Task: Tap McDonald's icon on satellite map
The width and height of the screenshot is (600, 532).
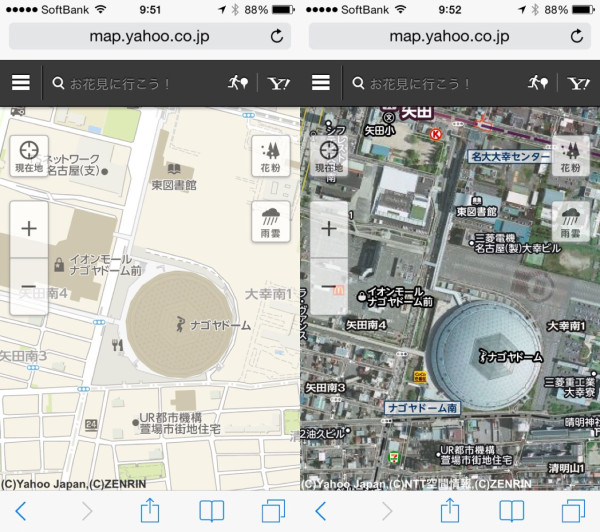Action: pos(339,290)
